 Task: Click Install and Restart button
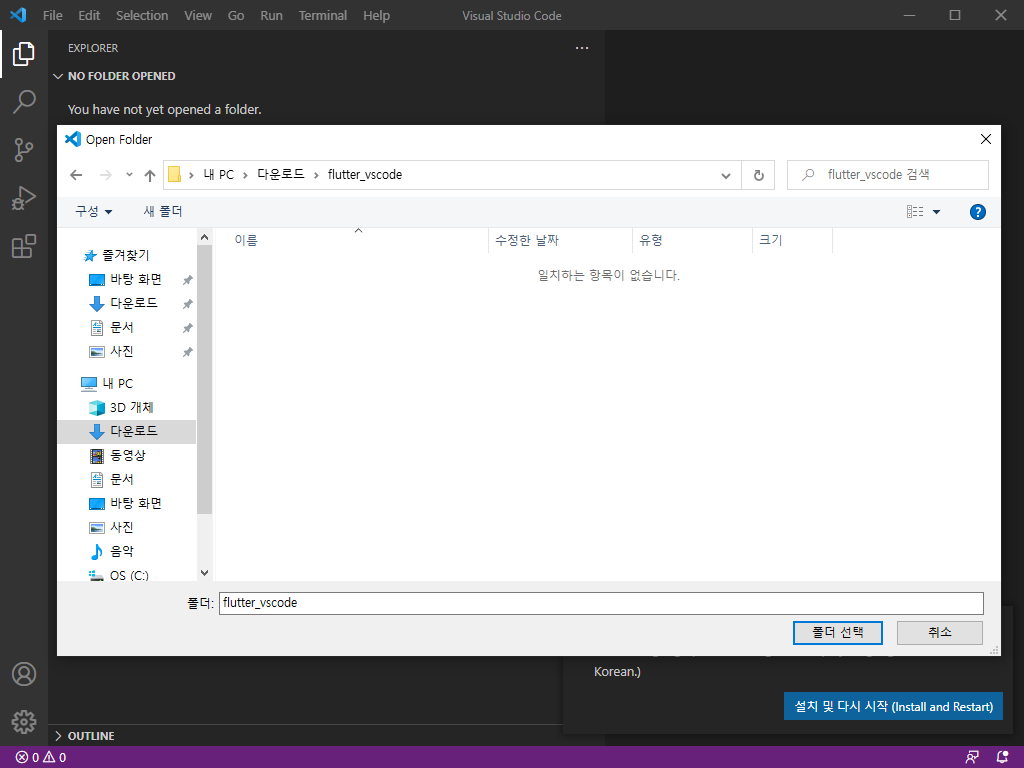click(893, 707)
